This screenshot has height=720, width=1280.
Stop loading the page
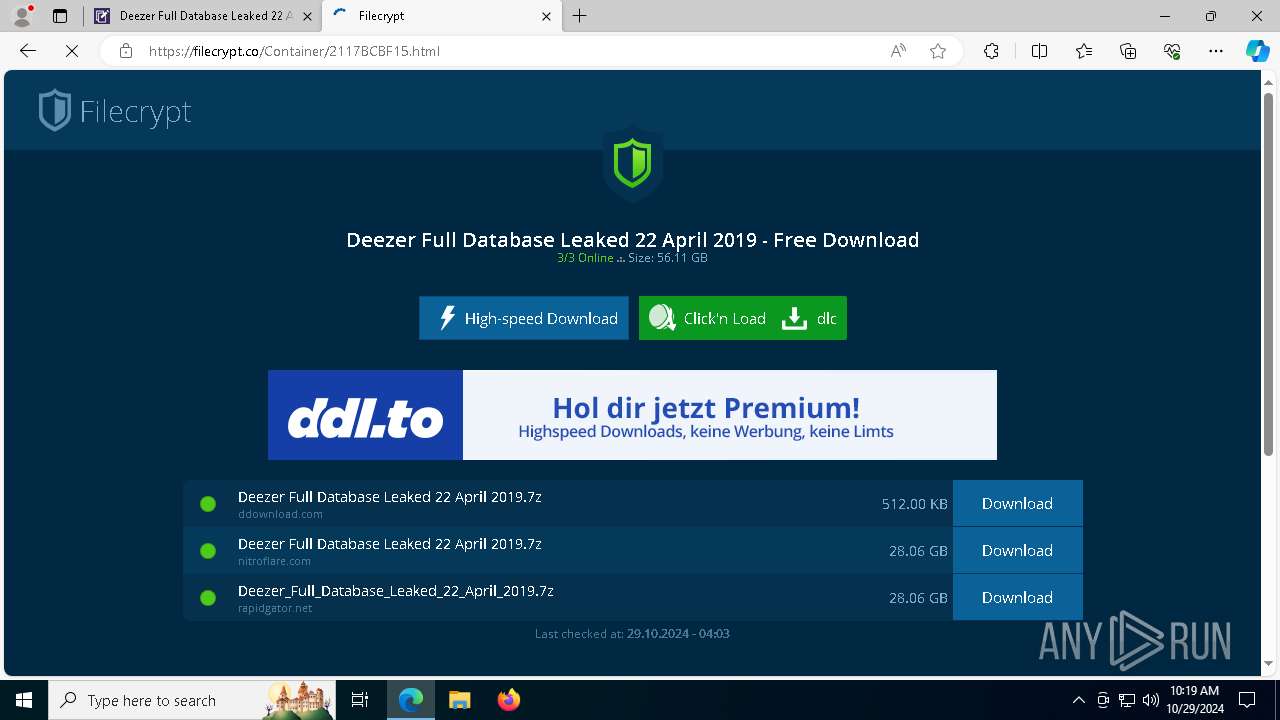[x=72, y=51]
